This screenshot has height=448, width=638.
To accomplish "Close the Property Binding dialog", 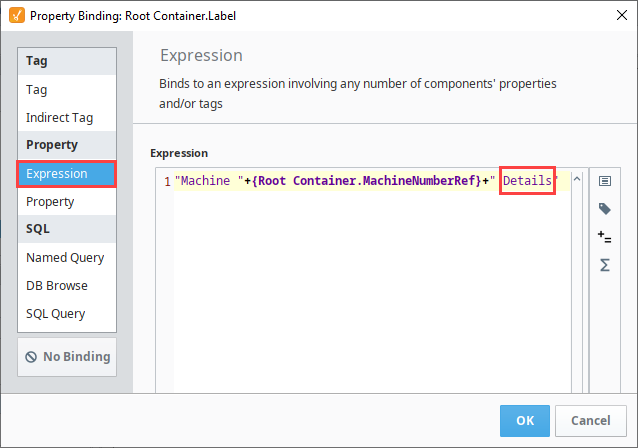I will click(x=621, y=15).
